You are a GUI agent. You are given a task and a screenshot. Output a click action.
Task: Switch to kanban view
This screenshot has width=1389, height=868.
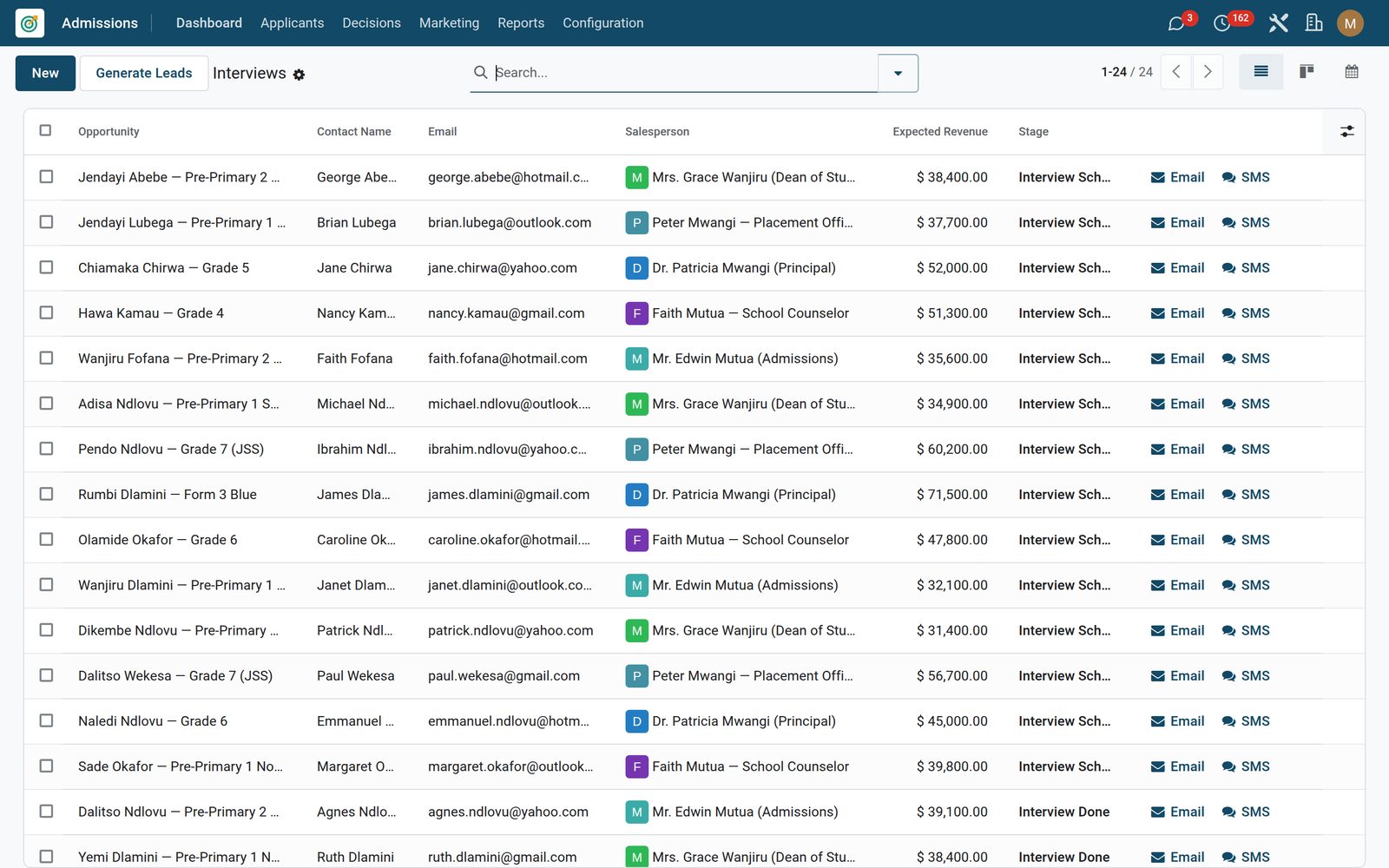coord(1307,72)
